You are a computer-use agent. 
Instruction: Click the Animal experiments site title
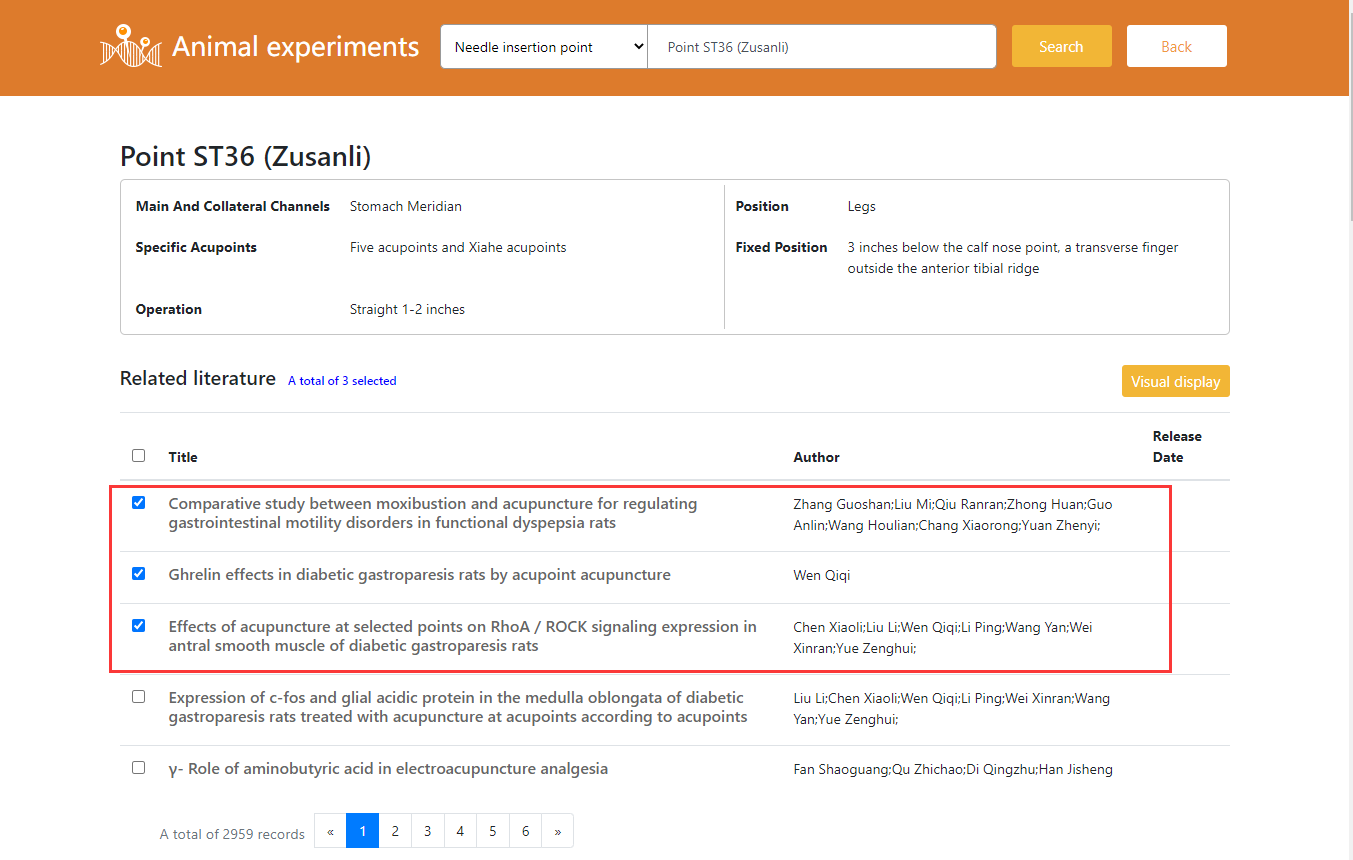click(x=295, y=47)
